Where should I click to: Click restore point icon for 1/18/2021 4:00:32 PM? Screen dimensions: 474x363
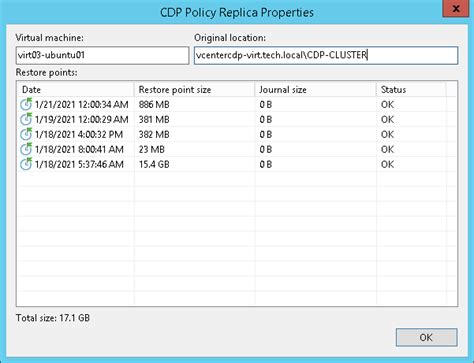[x=26, y=134]
